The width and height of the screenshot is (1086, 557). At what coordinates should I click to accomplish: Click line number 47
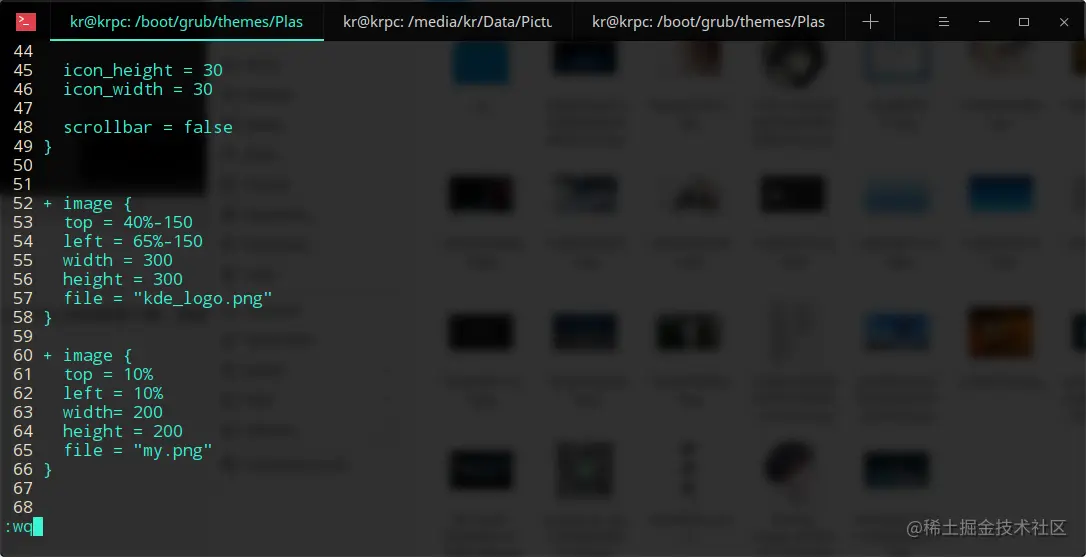point(23,108)
